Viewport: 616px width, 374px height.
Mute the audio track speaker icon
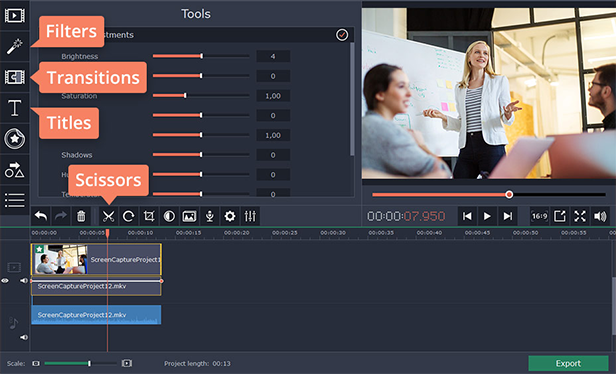coord(24,337)
